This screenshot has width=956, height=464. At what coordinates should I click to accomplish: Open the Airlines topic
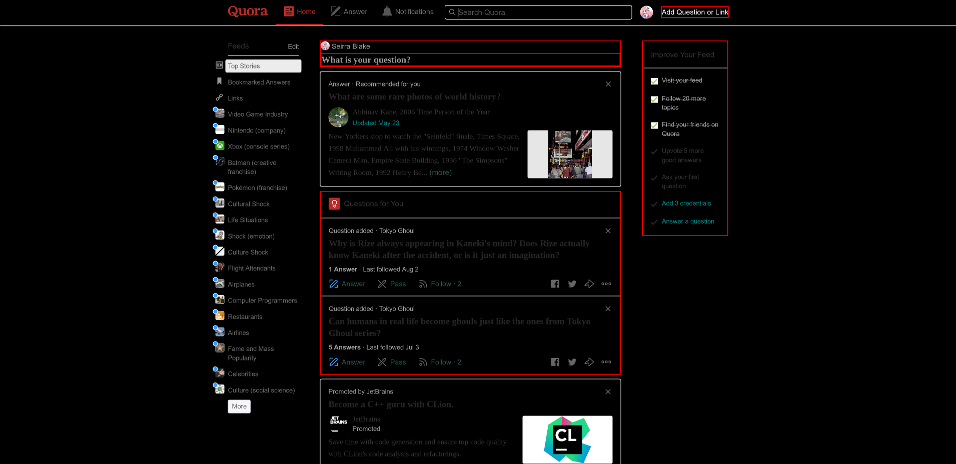coord(238,333)
